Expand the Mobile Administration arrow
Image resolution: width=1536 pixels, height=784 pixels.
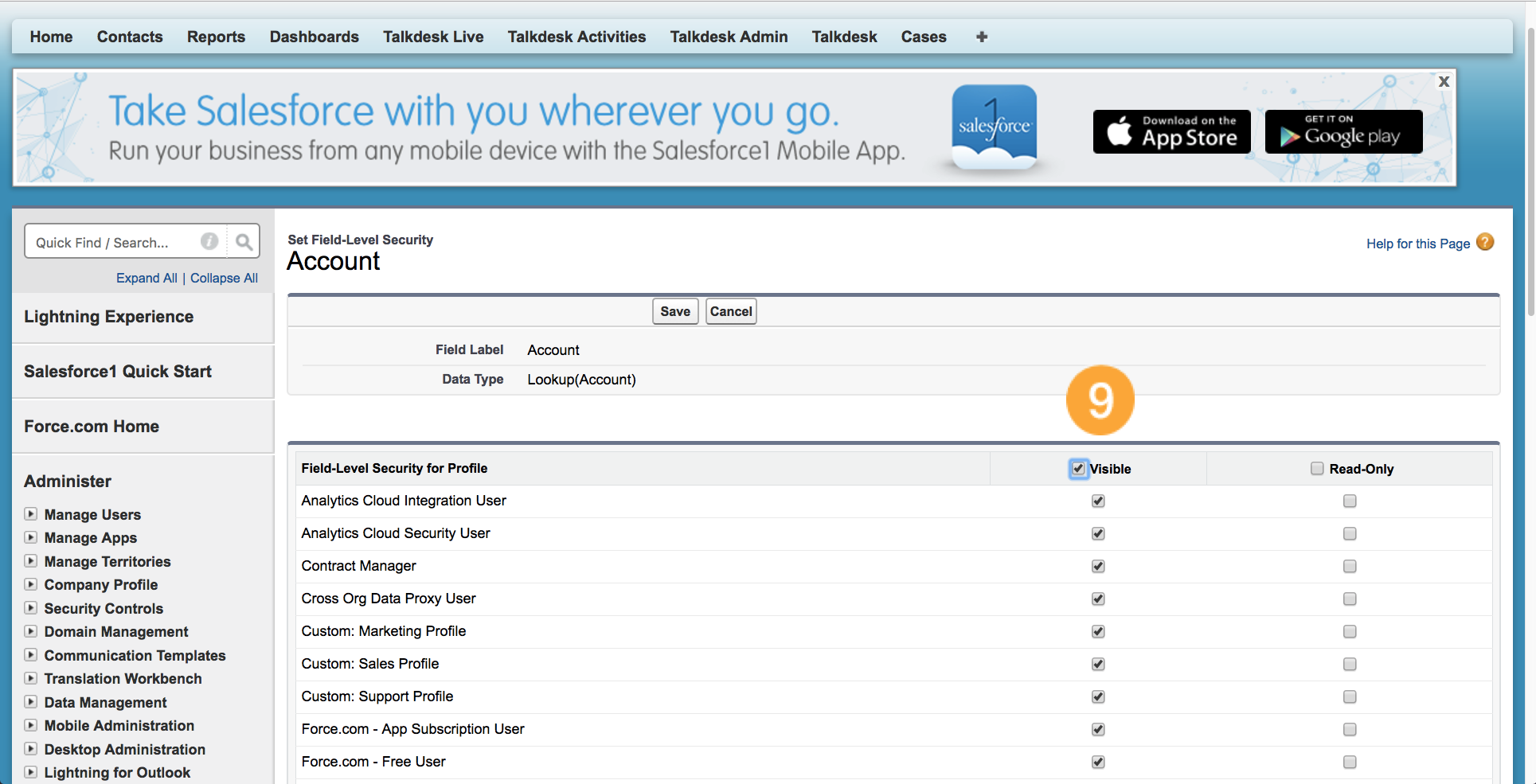click(x=30, y=725)
